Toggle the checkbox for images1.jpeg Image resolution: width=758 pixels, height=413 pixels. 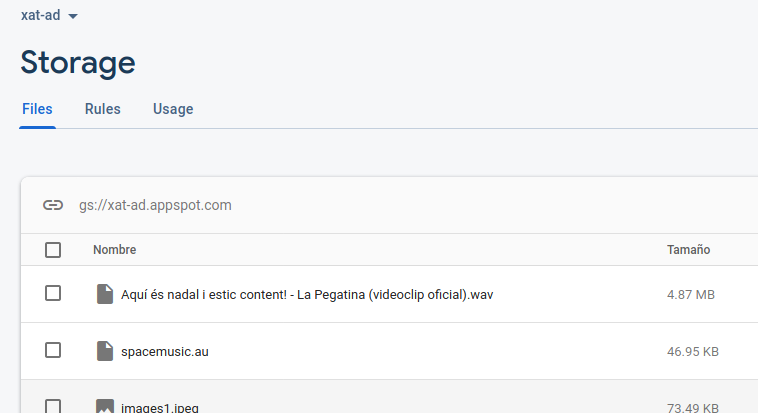coord(53,406)
